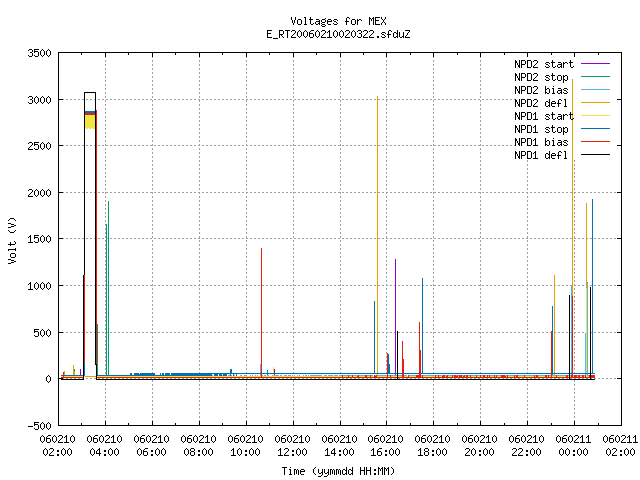Click the blue spike near 15:30 reaching 800 V
The height and width of the screenshot is (480, 640).
[x=374, y=337]
